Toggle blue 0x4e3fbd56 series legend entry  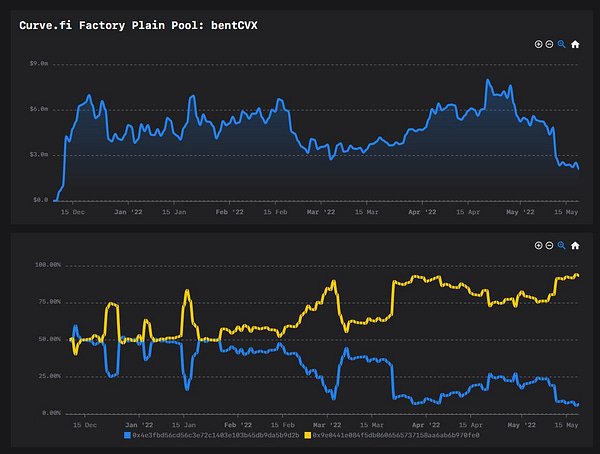[x=212, y=435]
